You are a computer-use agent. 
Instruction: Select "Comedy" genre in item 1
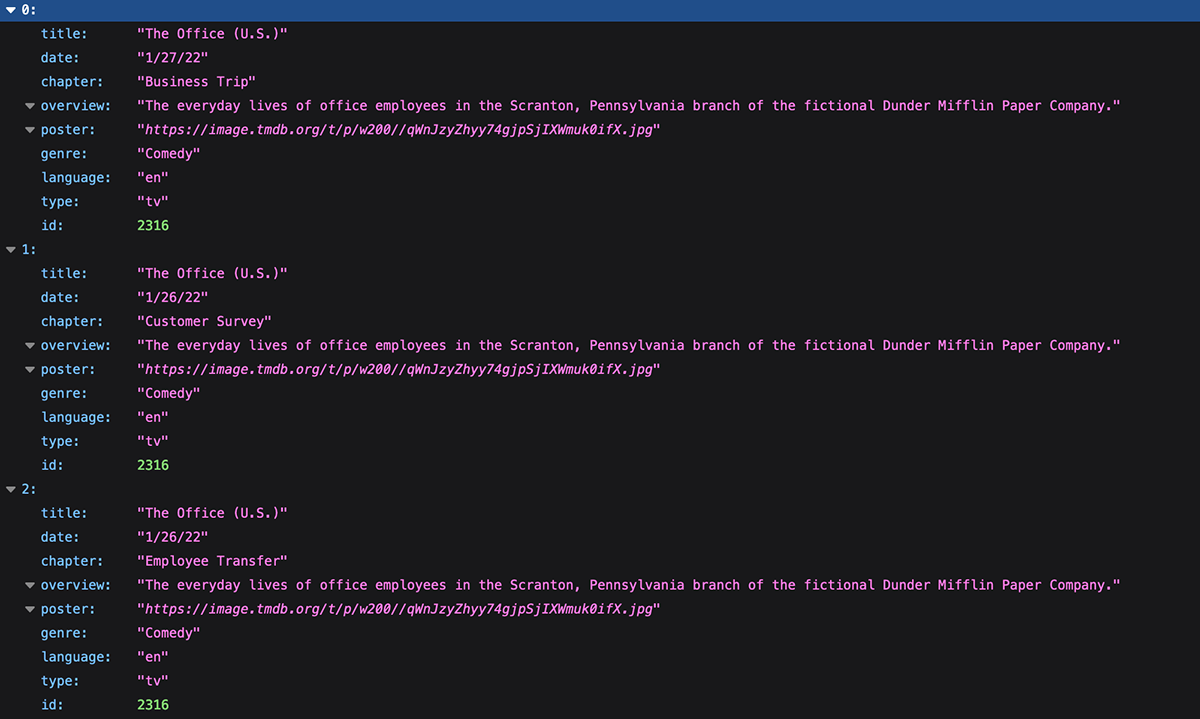[x=168, y=394]
